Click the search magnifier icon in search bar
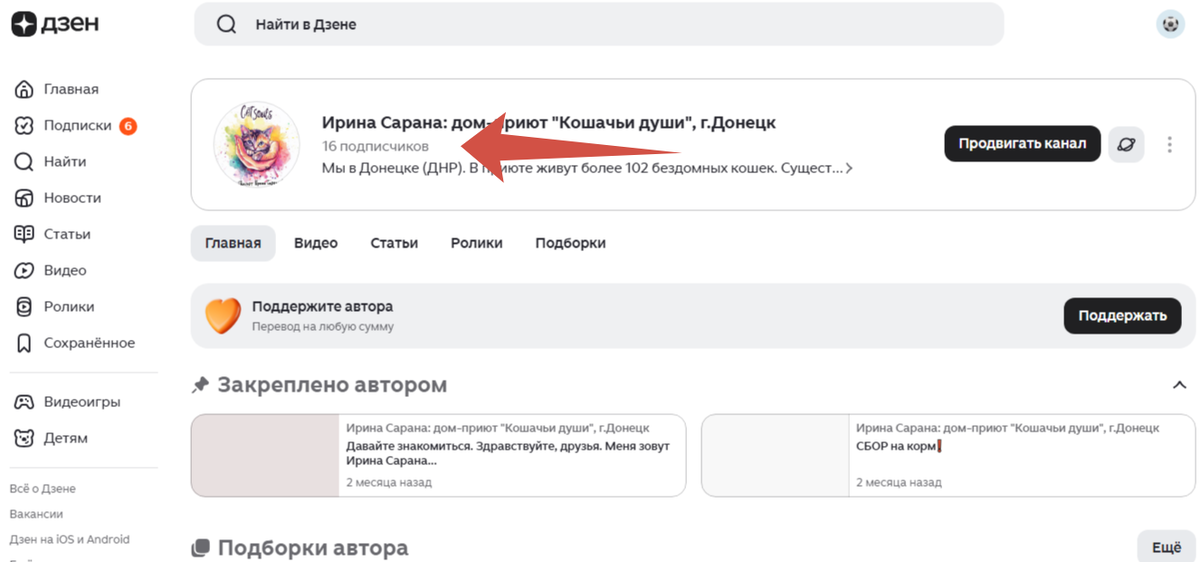 (x=227, y=24)
